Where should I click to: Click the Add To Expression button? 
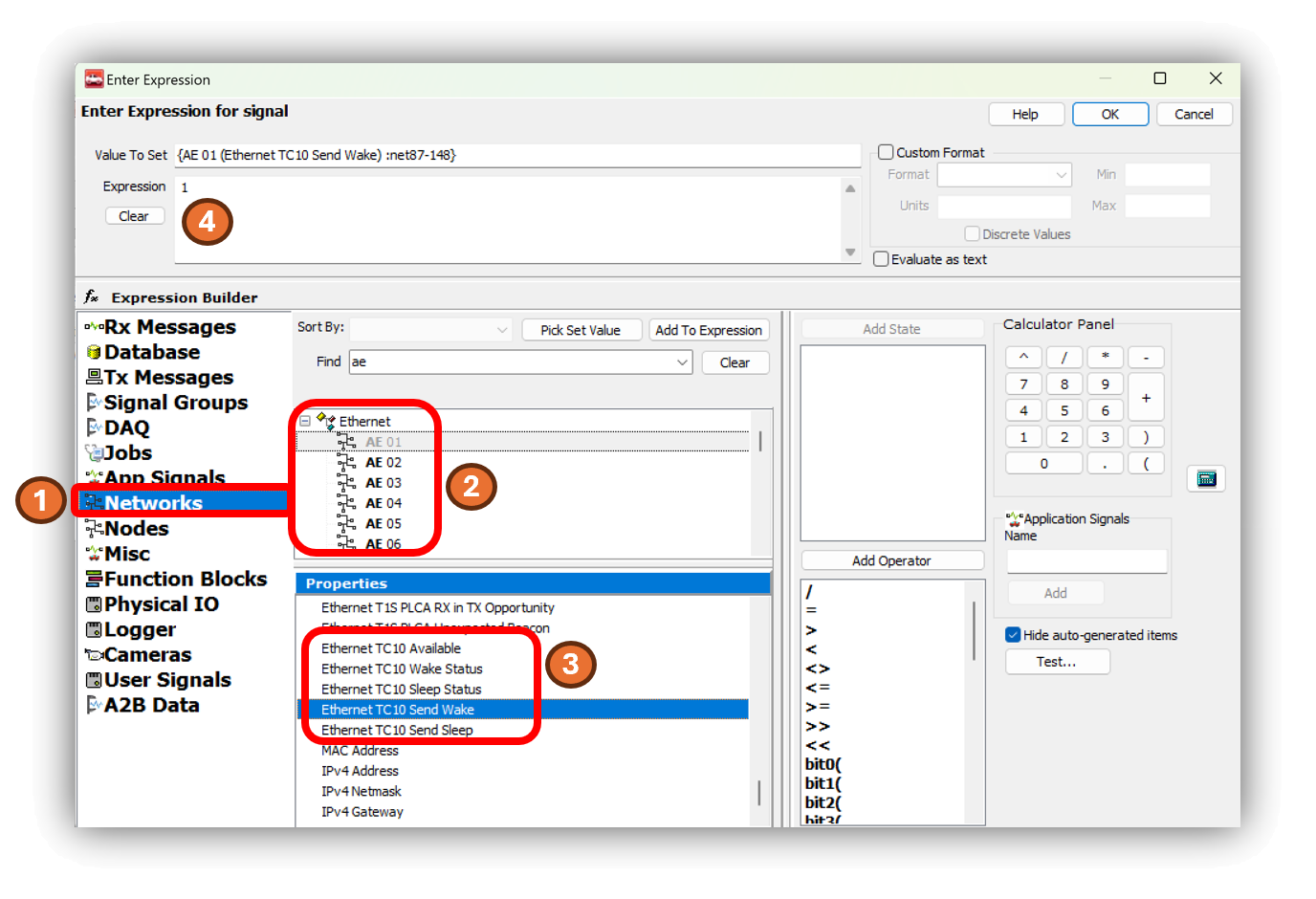point(709,330)
